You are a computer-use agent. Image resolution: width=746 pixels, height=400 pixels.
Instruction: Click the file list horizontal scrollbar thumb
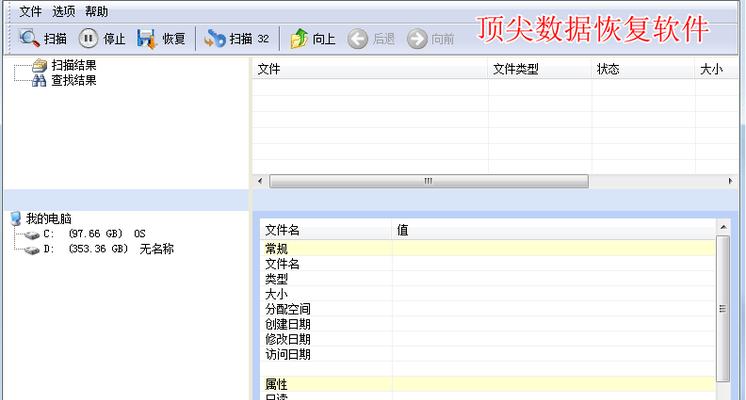[x=429, y=181]
